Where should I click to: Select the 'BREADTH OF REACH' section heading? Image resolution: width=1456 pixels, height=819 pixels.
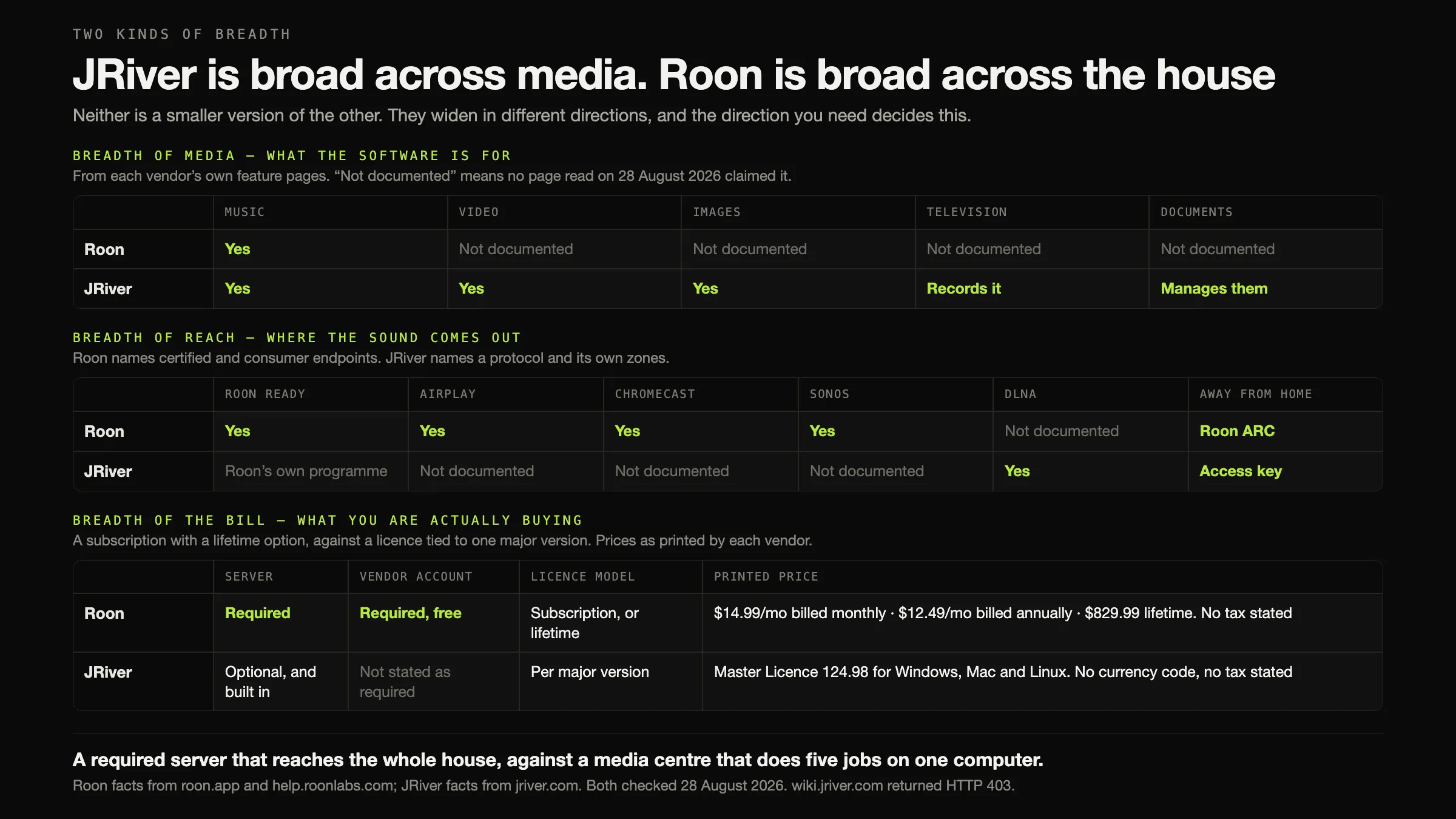coord(297,337)
